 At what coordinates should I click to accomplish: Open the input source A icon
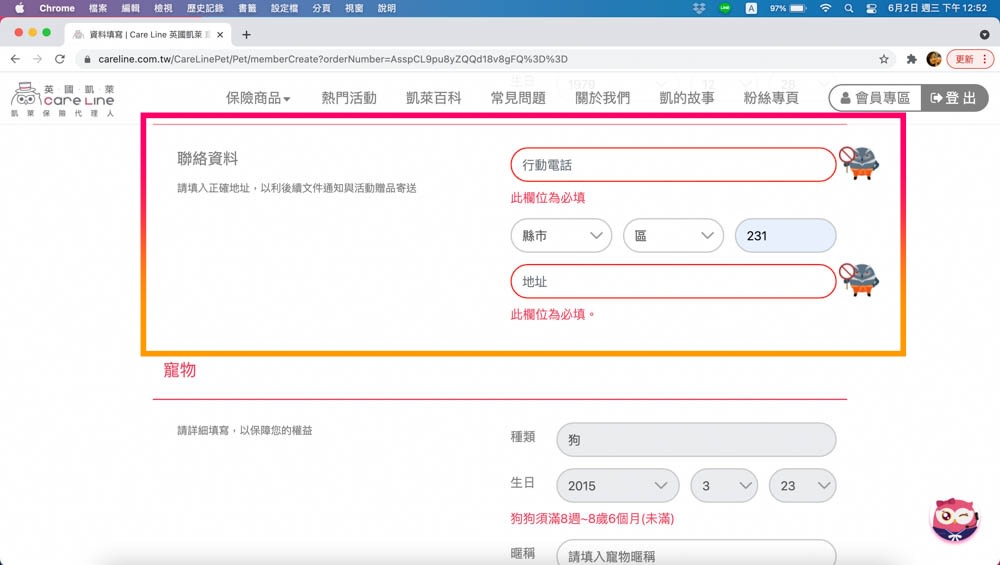pos(751,8)
